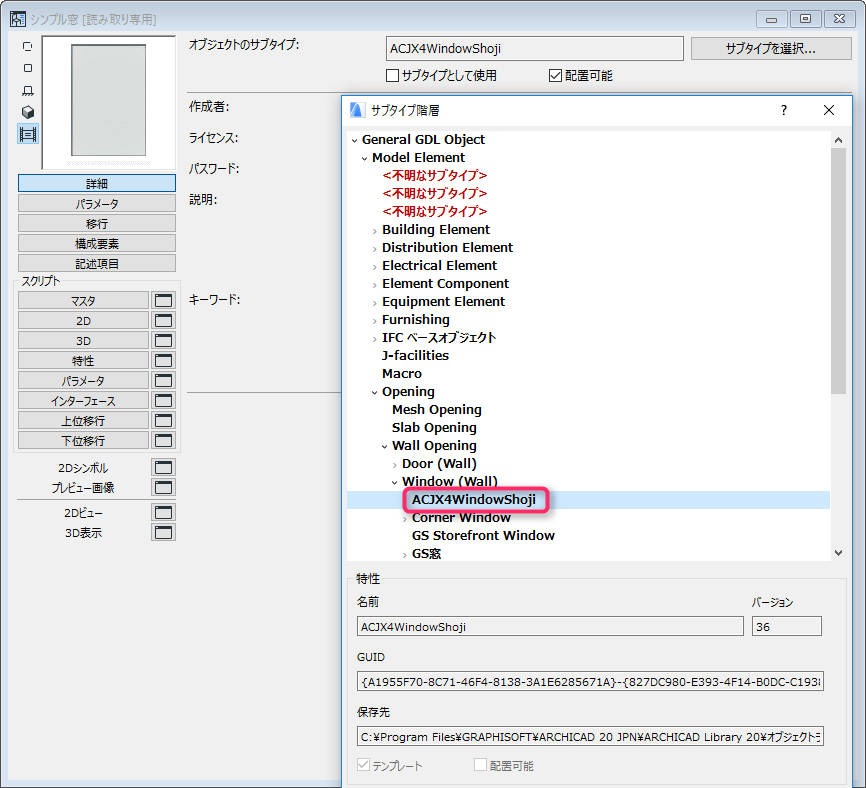Expand the Electrical Element node

click(374, 267)
